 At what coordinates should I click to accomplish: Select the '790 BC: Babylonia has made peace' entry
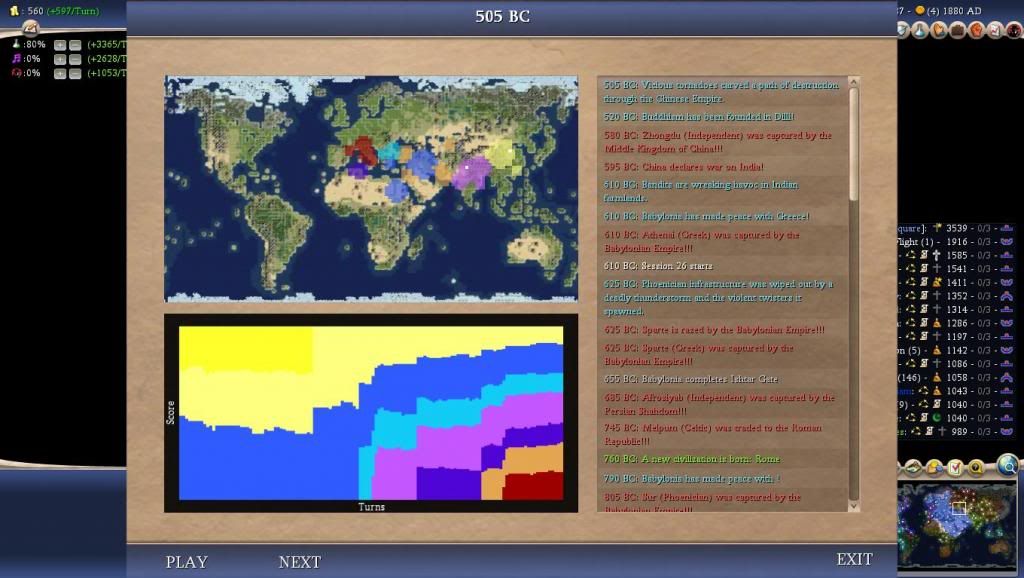click(722, 479)
